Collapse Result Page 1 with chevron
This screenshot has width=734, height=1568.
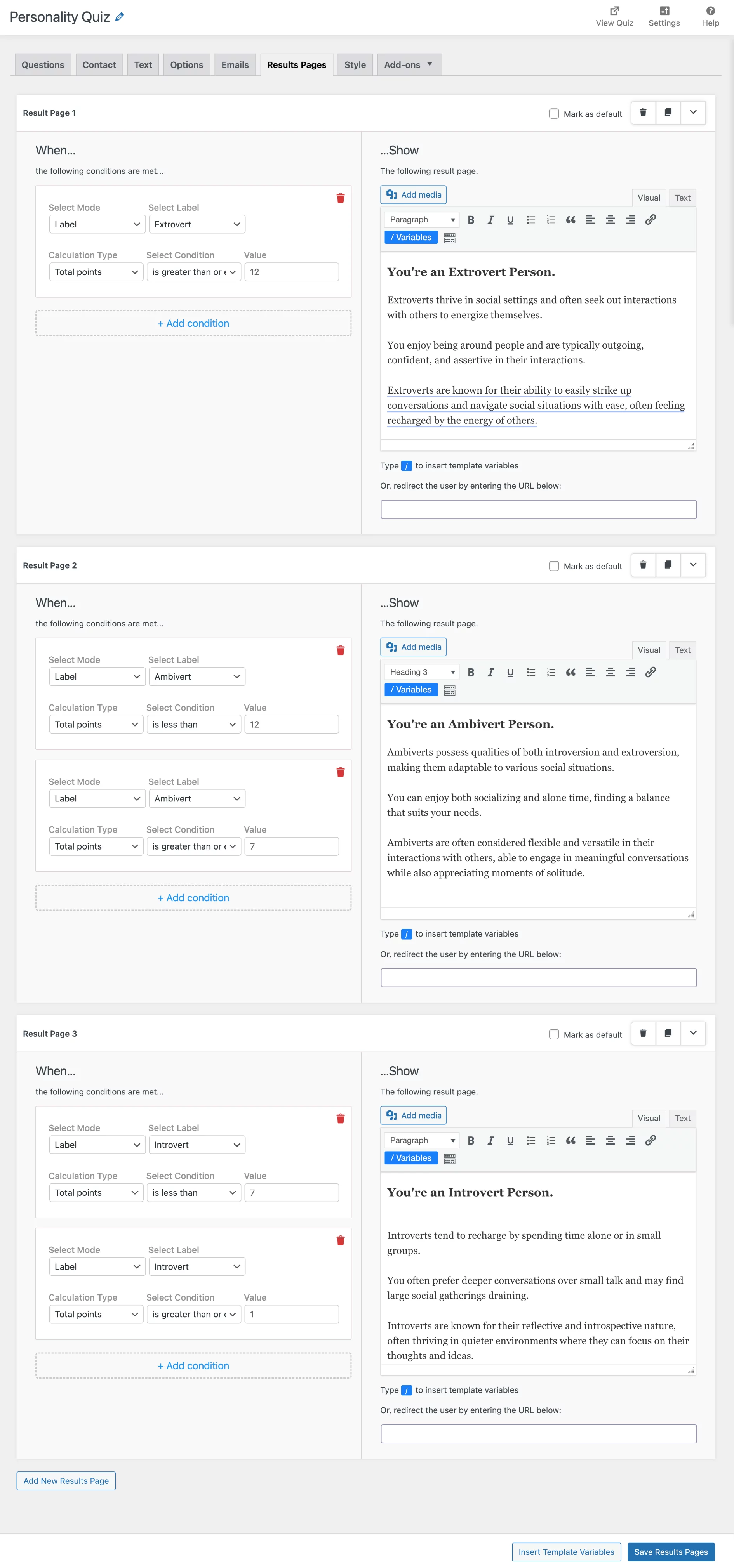pos(692,113)
